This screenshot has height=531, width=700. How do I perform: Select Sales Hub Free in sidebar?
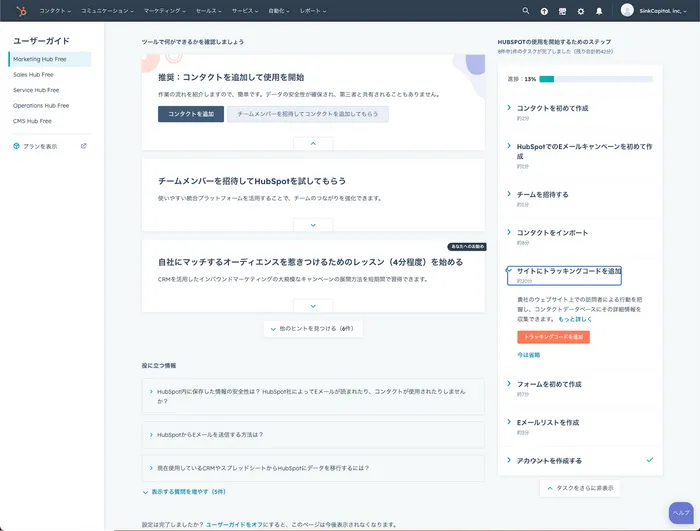(x=33, y=75)
